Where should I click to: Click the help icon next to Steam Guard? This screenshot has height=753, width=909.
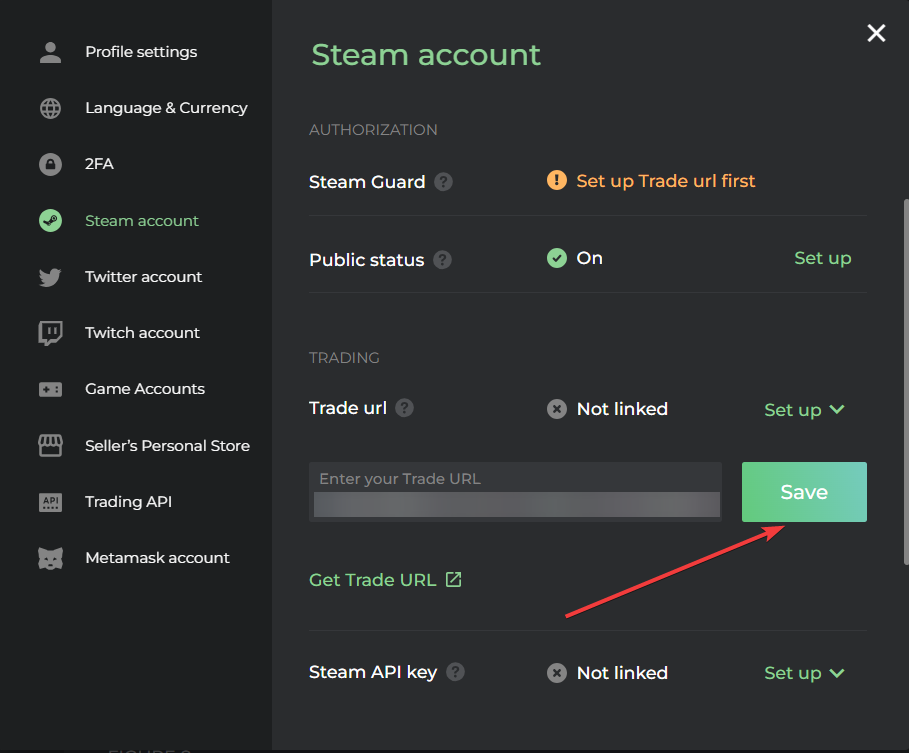pos(443,182)
